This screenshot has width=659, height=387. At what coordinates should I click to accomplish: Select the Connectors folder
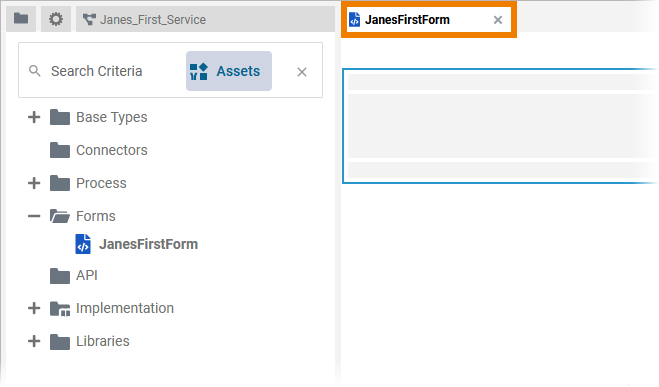click(111, 150)
